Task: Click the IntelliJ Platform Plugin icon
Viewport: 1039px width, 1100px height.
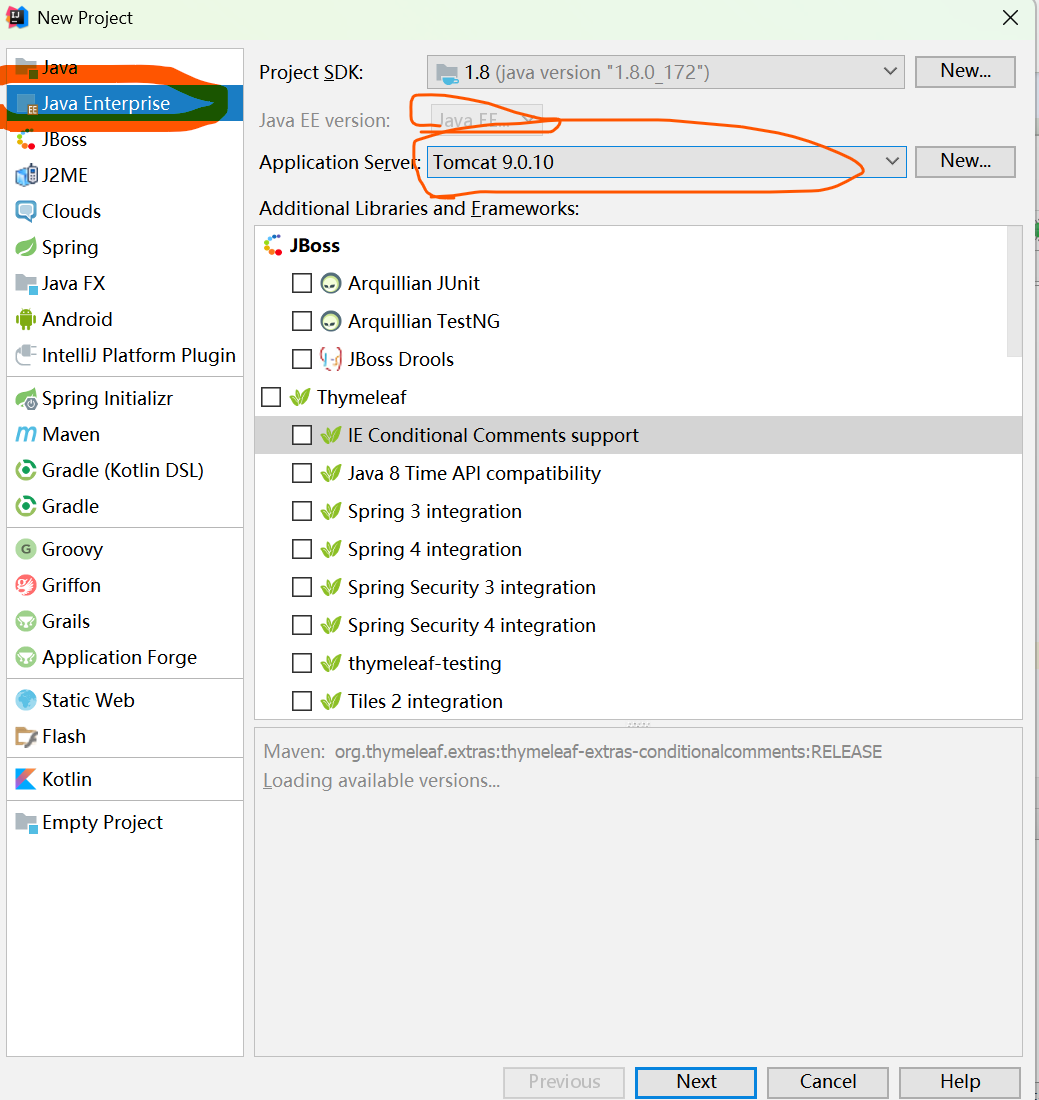Action: point(26,355)
